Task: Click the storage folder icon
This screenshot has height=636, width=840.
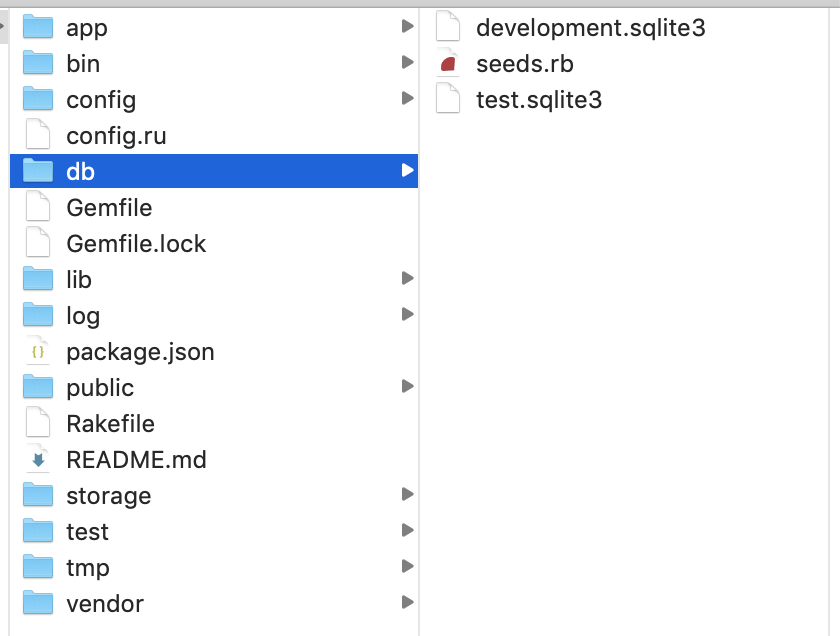Action: coord(38,496)
